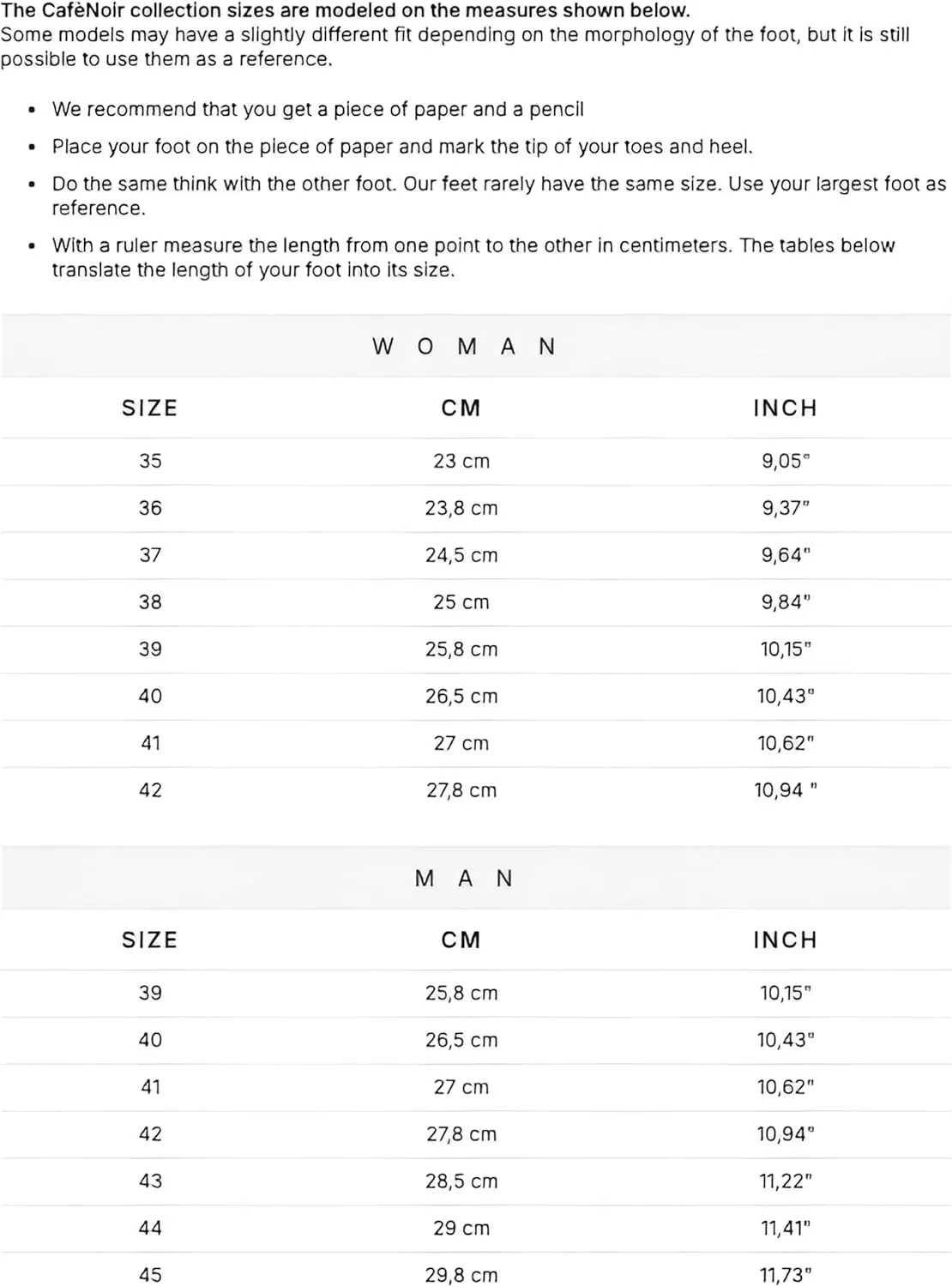The width and height of the screenshot is (952, 1287).
Task: Click the CM column header in man table
Action: tap(461, 940)
